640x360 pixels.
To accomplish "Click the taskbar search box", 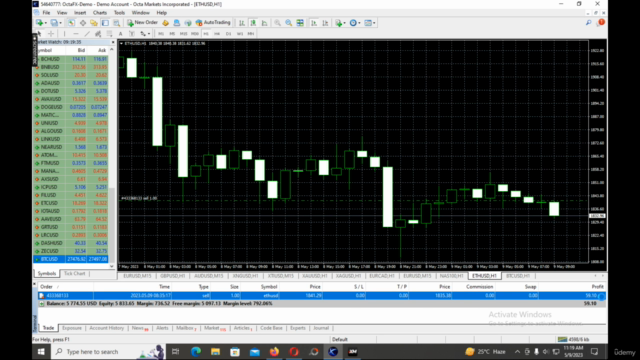I will [108, 351].
